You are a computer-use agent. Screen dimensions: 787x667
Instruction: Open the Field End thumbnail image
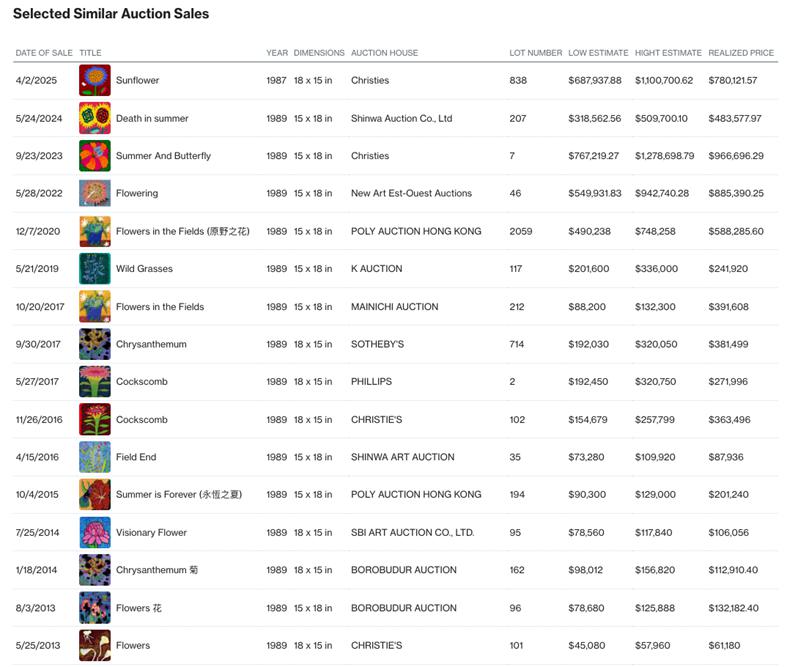point(95,457)
